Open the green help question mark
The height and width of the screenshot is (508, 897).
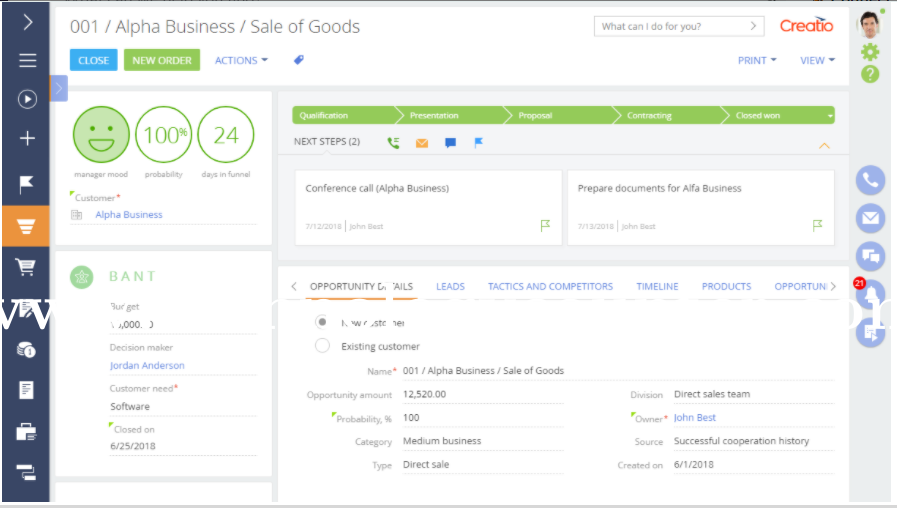(x=870, y=74)
